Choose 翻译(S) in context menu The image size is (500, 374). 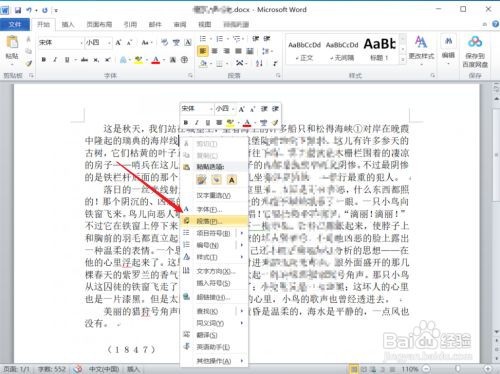point(214,335)
